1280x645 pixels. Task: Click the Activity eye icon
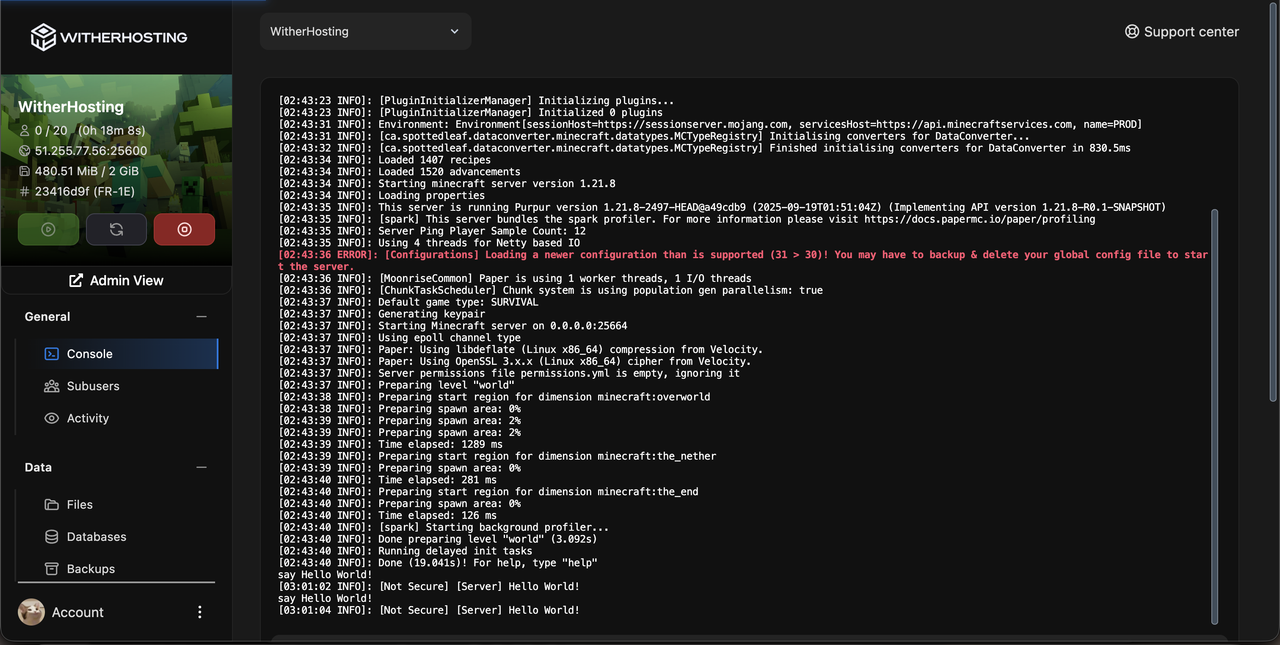[x=51, y=418]
